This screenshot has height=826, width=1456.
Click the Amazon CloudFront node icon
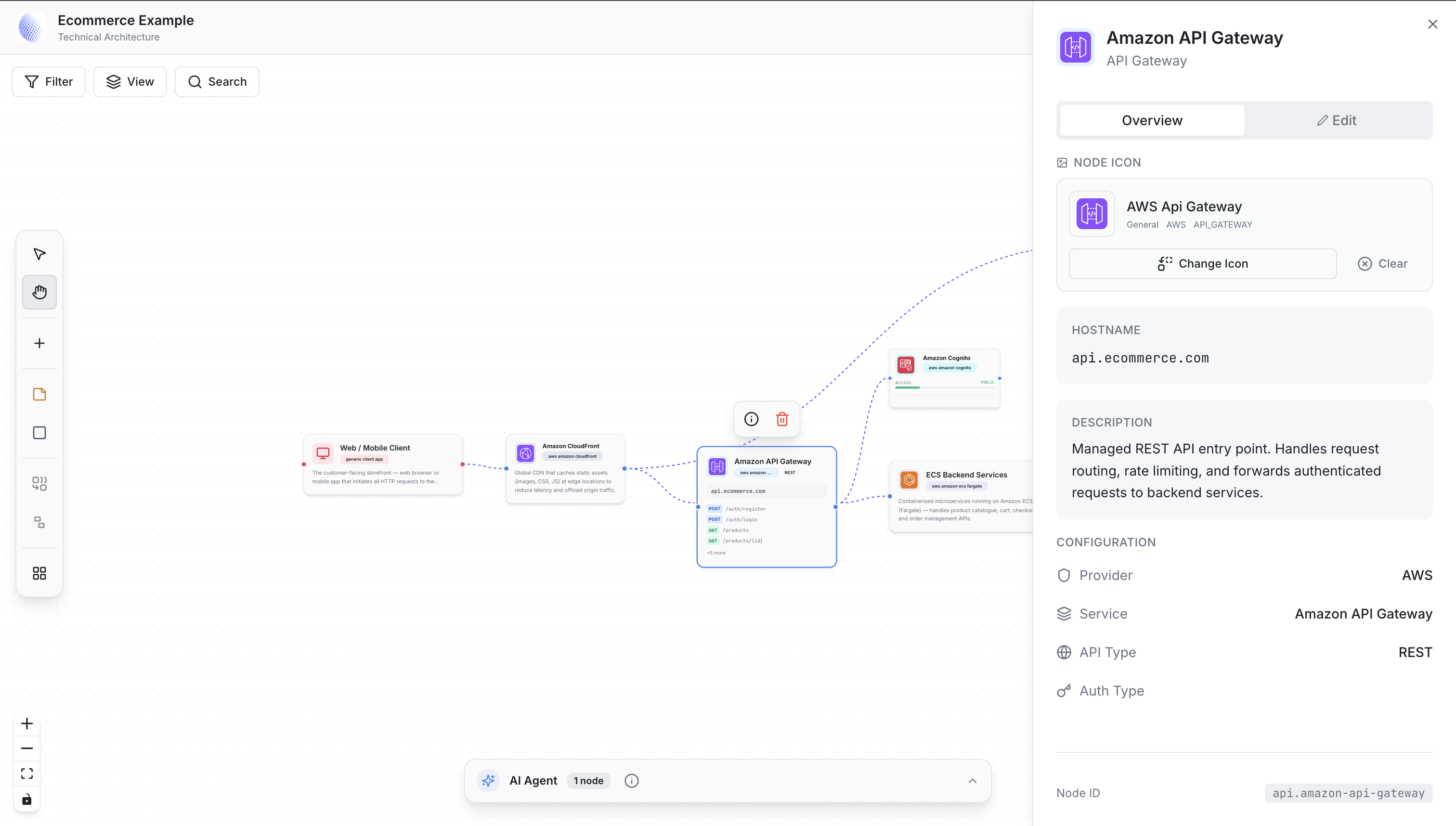(525, 453)
